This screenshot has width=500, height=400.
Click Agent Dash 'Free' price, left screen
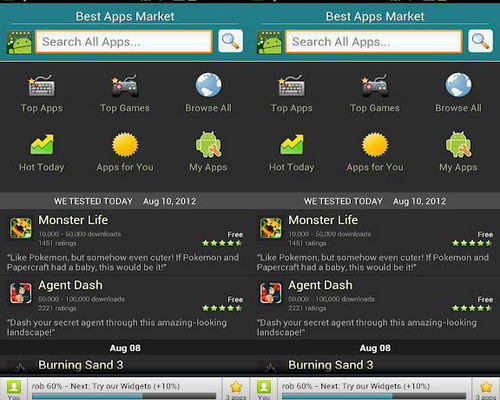point(235,300)
